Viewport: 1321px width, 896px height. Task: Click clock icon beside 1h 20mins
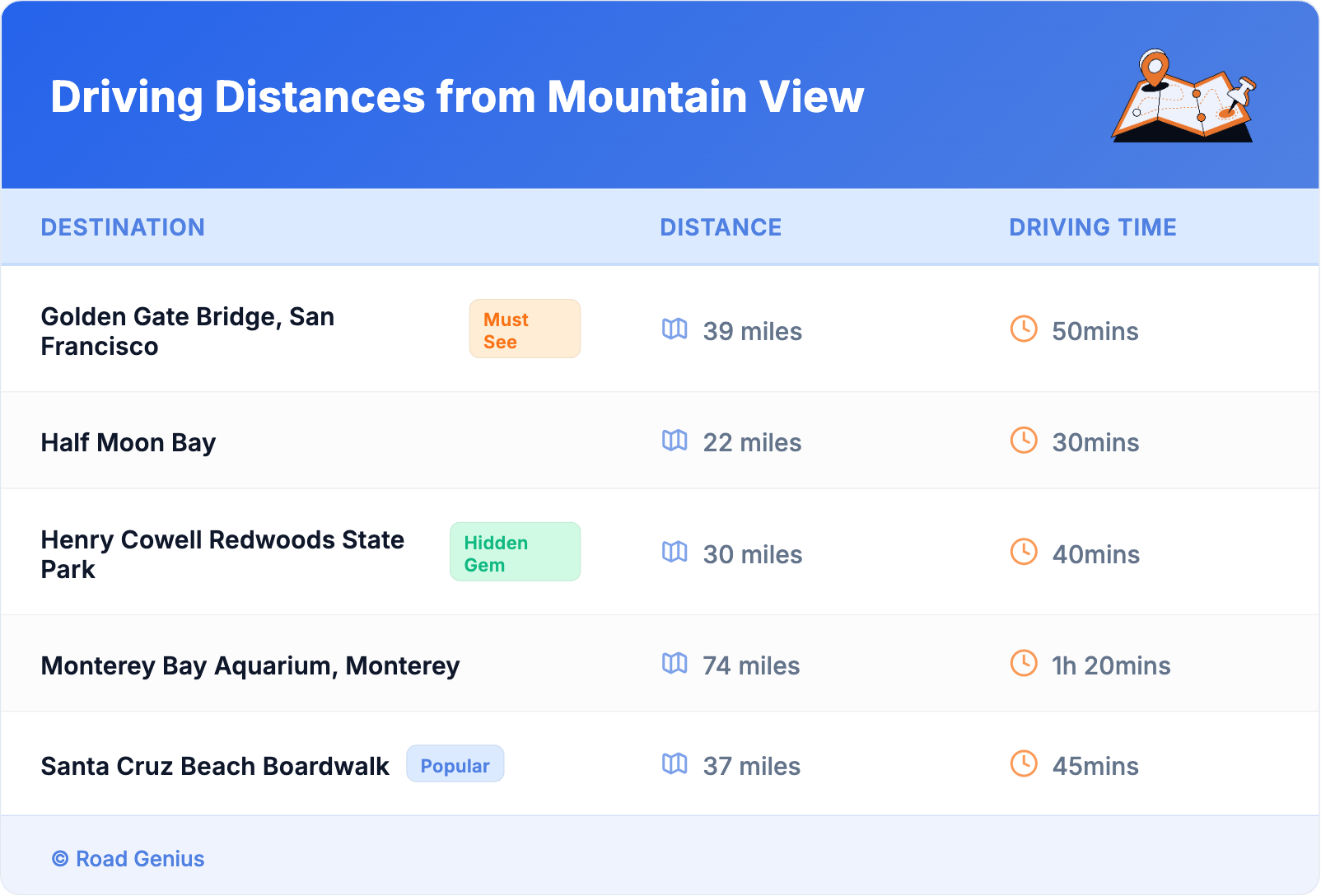pos(1024,663)
